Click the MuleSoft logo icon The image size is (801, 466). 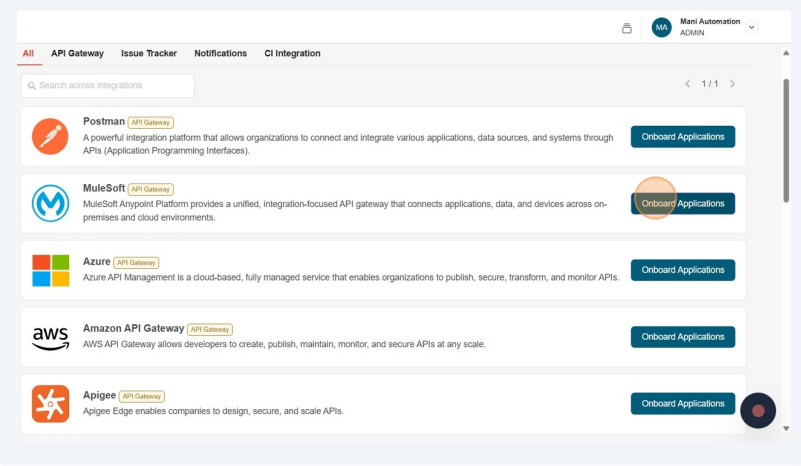click(x=50, y=203)
